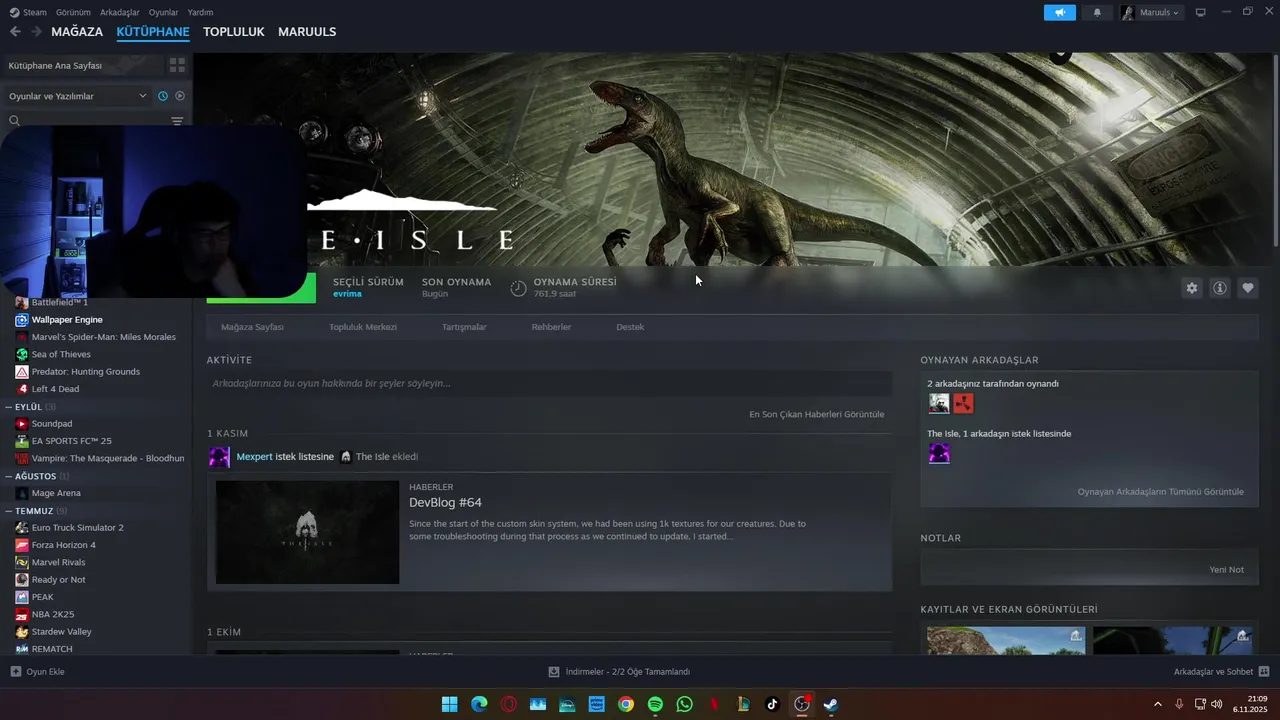
Task: Open the Oyunlar ve Yazılımlar dropdown
Action: 77,96
